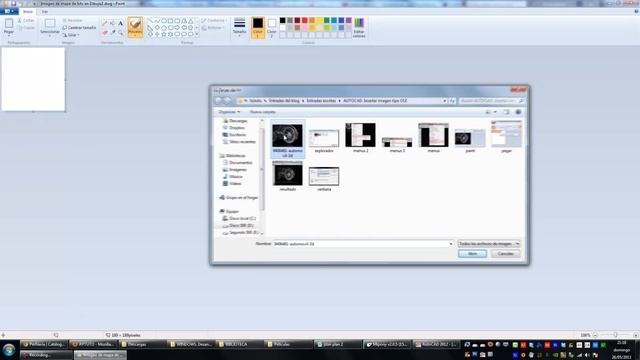Select the Color picker eyedropper tool
The width and height of the screenshot is (640, 360).
(113, 32)
